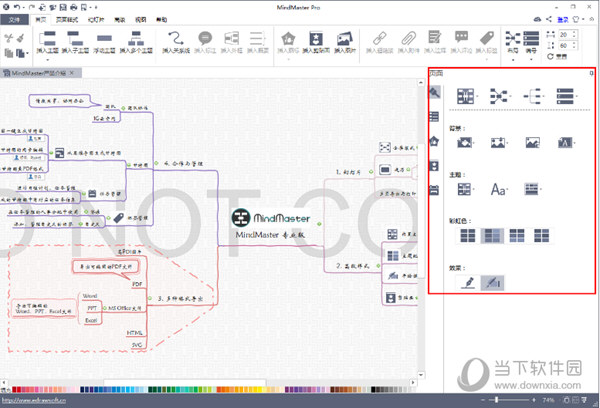Click the Insert Comment icon
600x408 pixels.
tap(461, 38)
